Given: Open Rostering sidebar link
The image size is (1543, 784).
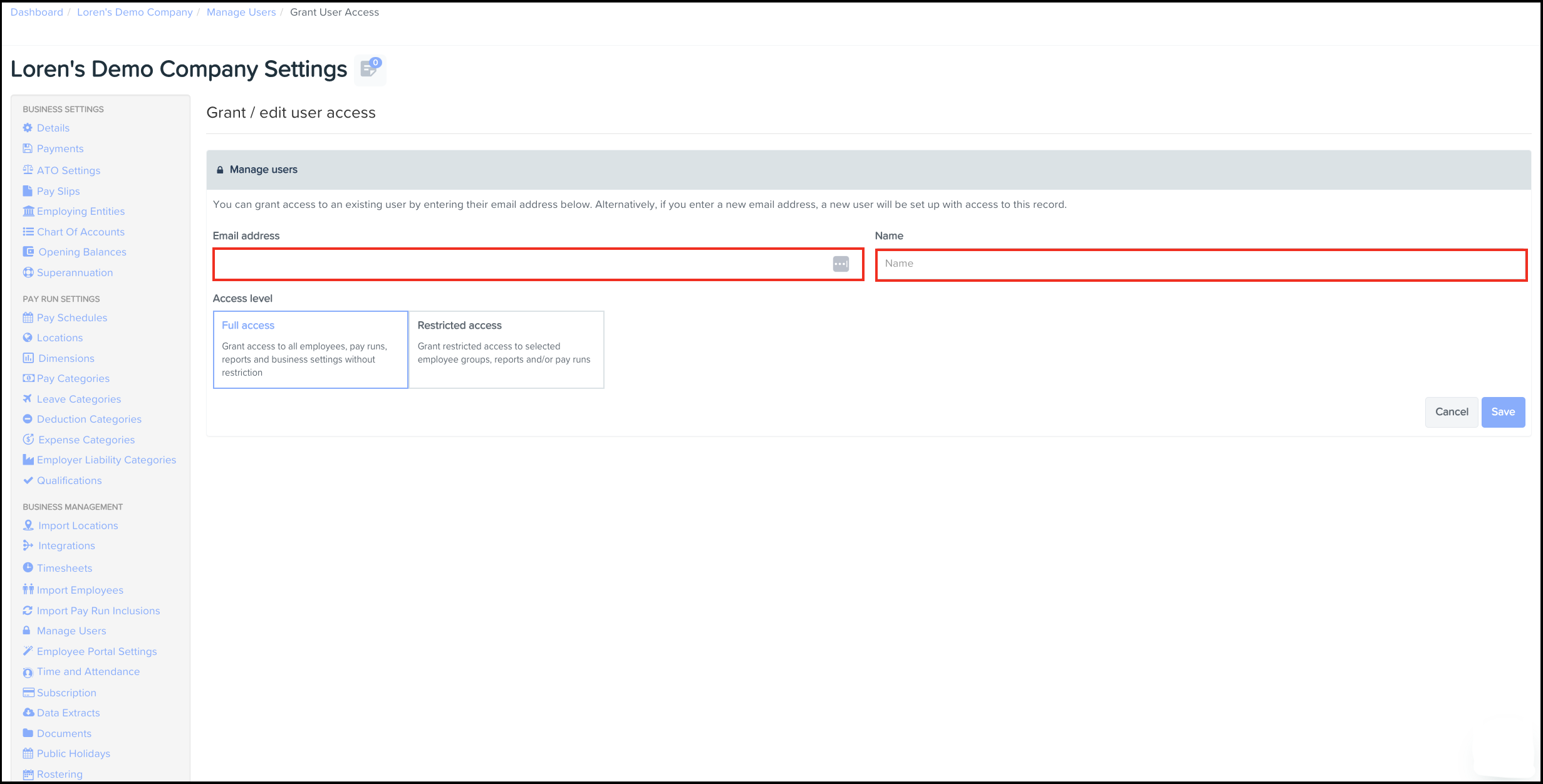Looking at the screenshot, I should [60, 774].
